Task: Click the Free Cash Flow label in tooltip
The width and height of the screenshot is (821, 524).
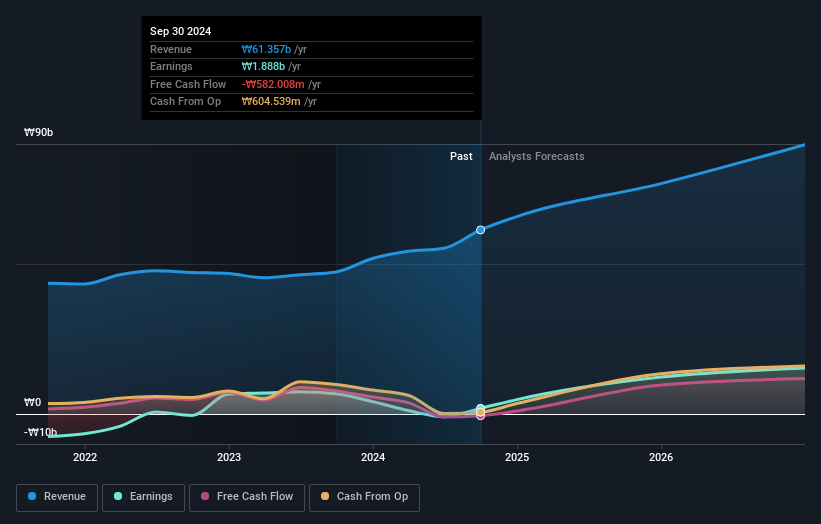Action: [188, 84]
